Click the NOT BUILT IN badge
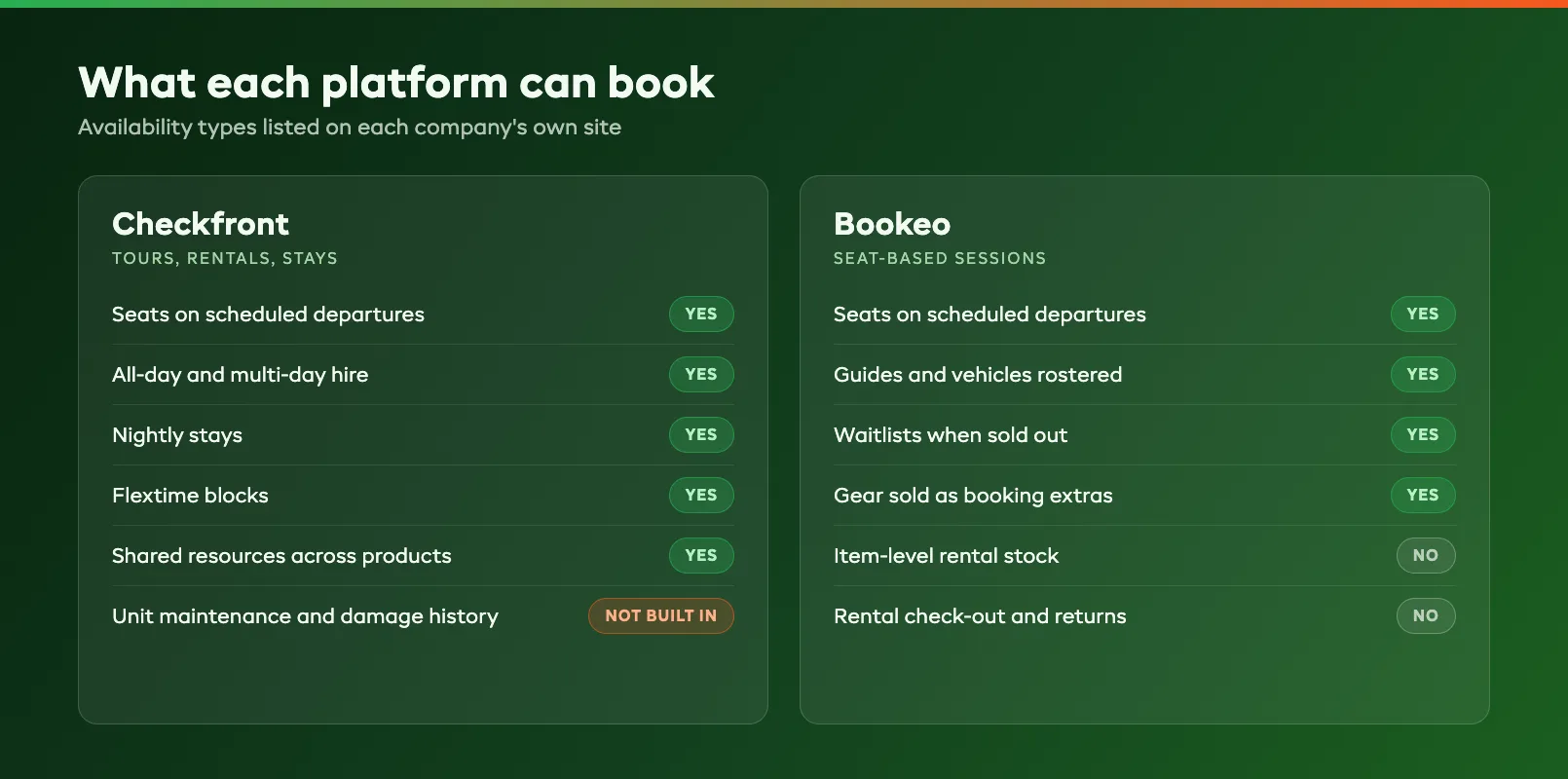Viewport: 1568px width, 779px height. coord(661,615)
